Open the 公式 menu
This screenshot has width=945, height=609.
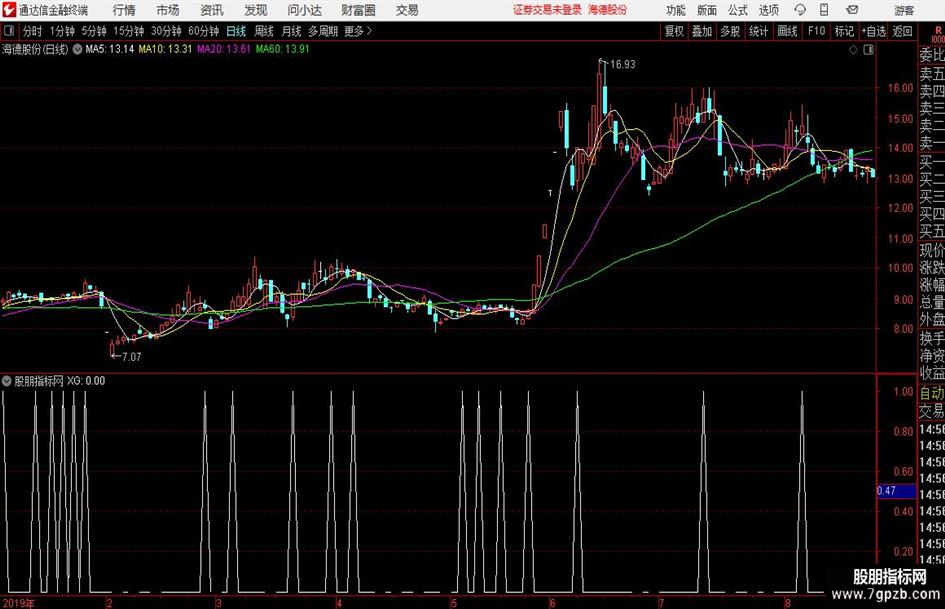pos(738,10)
